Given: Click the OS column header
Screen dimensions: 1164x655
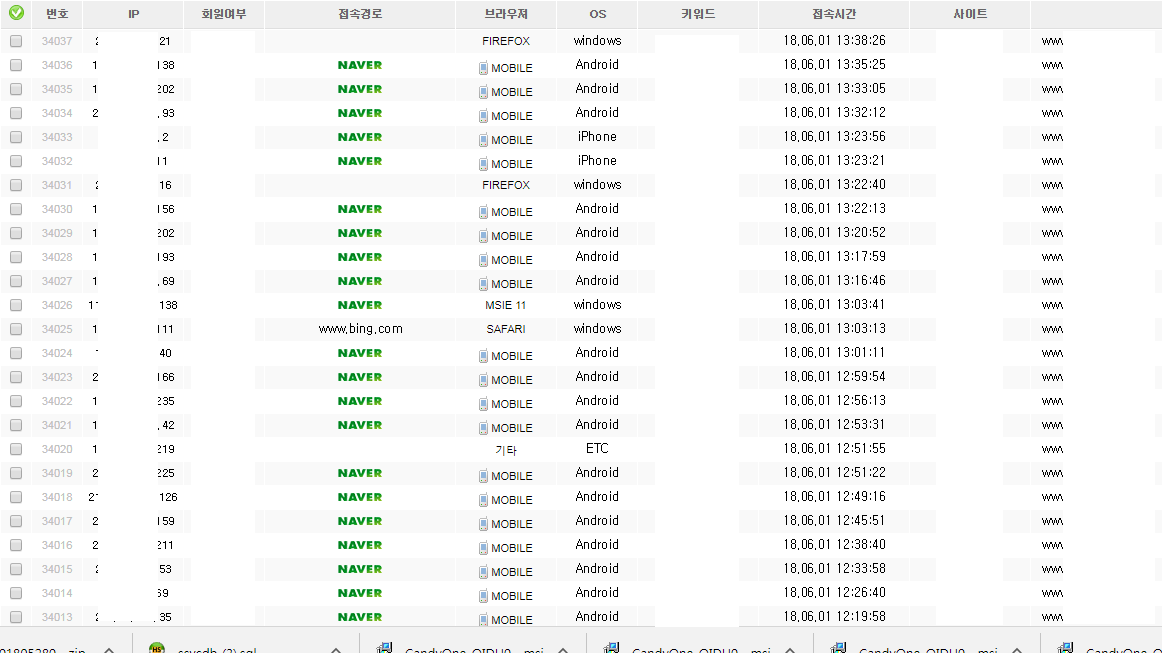Looking at the screenshot, I should 598,14.
